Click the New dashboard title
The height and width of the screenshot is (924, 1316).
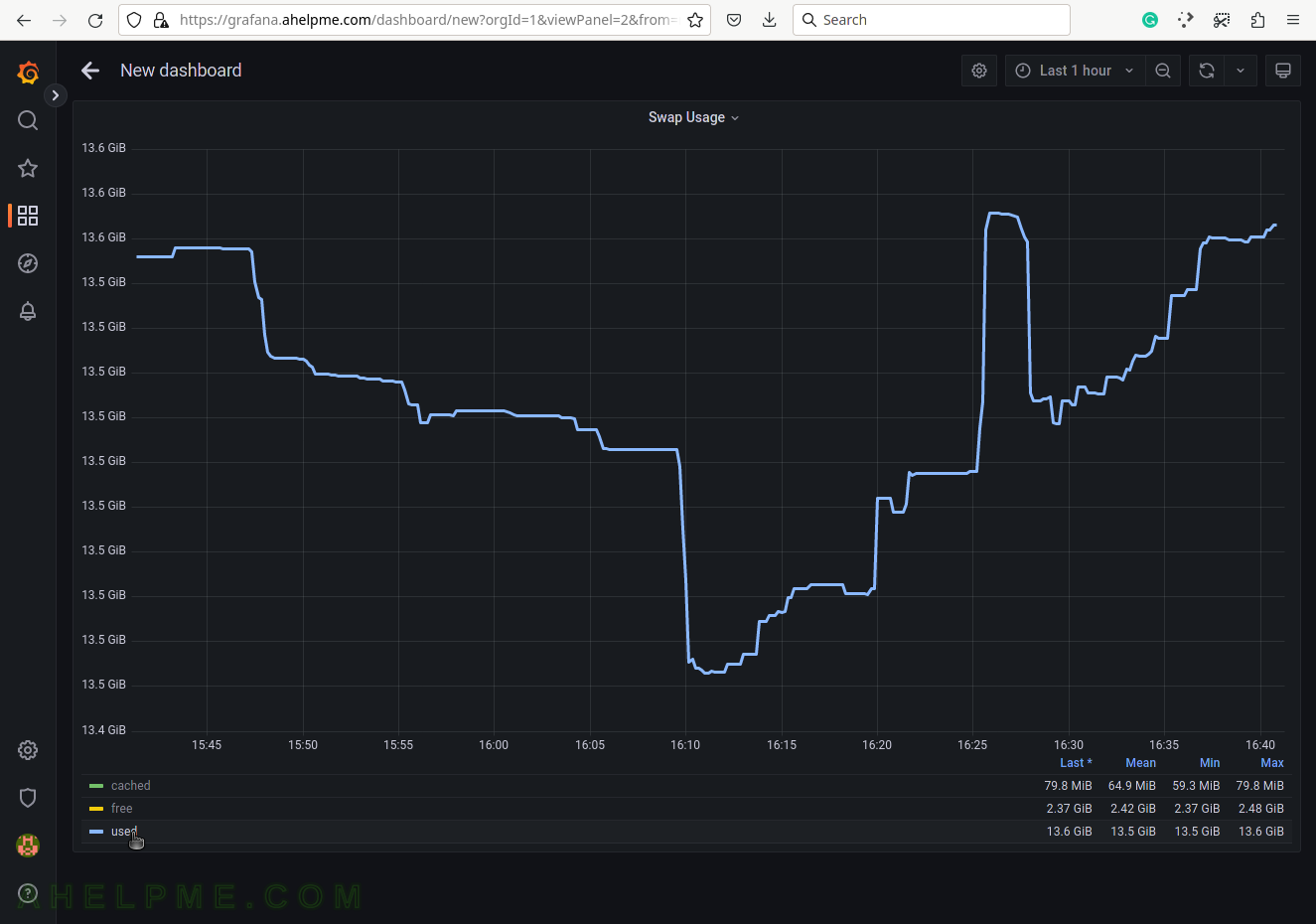click(x=181, y=71)
